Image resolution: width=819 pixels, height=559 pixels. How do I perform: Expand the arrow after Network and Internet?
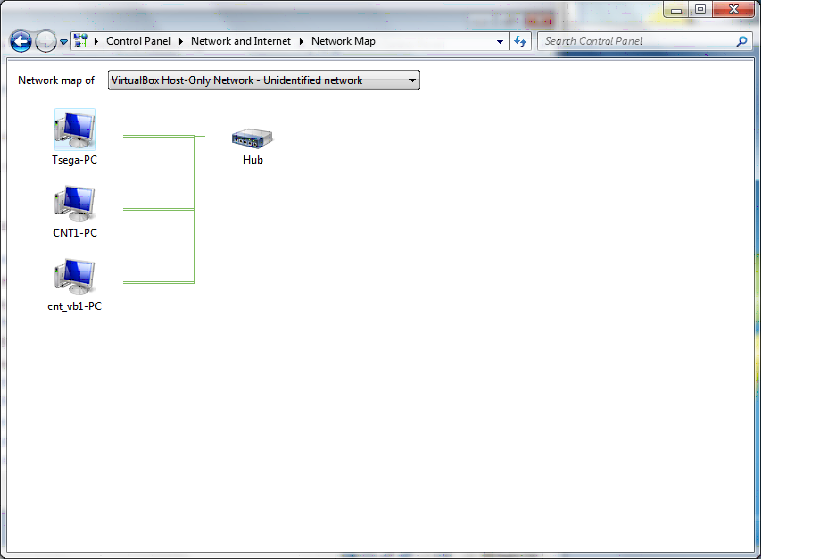click(301, 41)
